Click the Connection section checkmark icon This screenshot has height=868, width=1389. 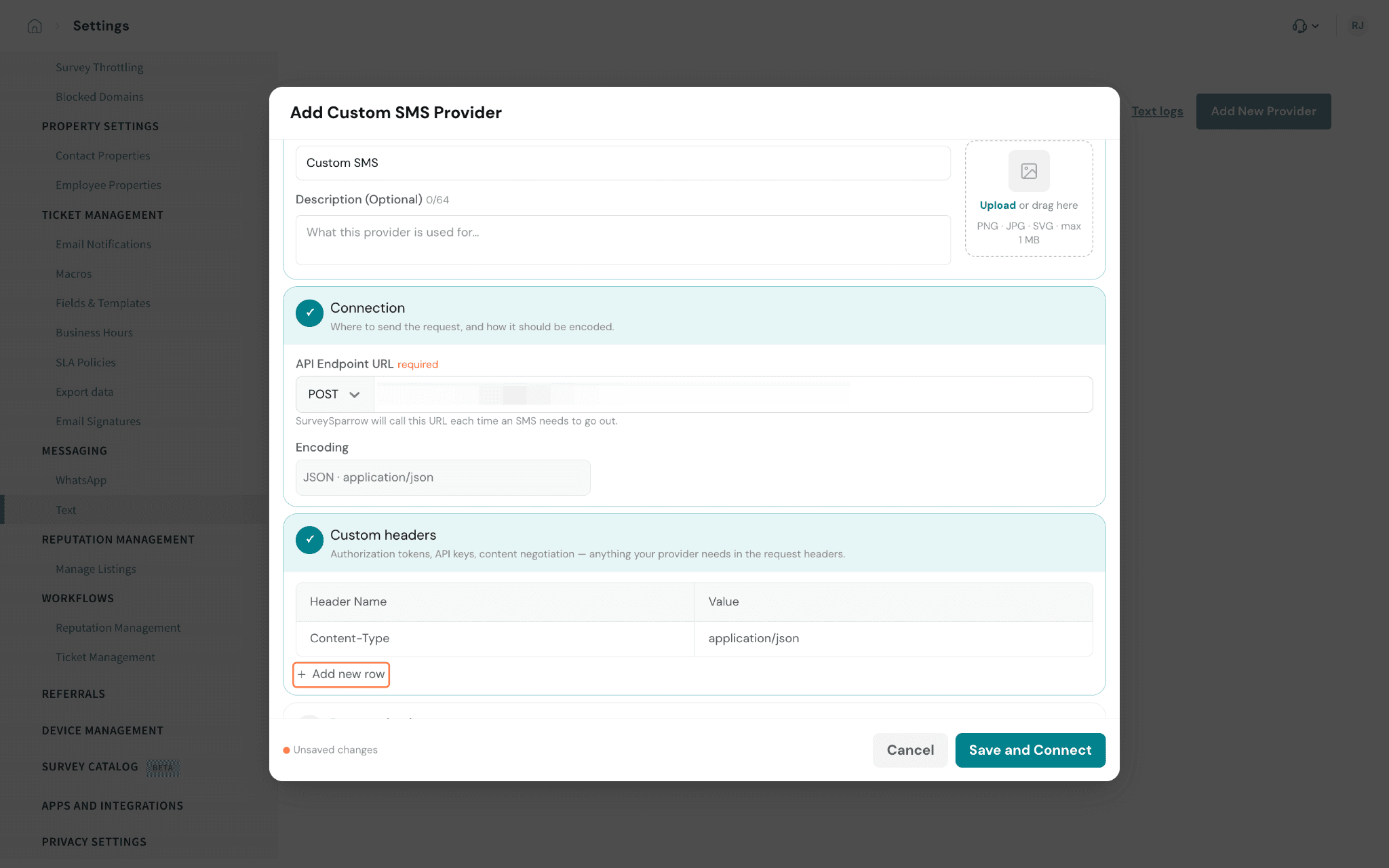pos(309,313)
